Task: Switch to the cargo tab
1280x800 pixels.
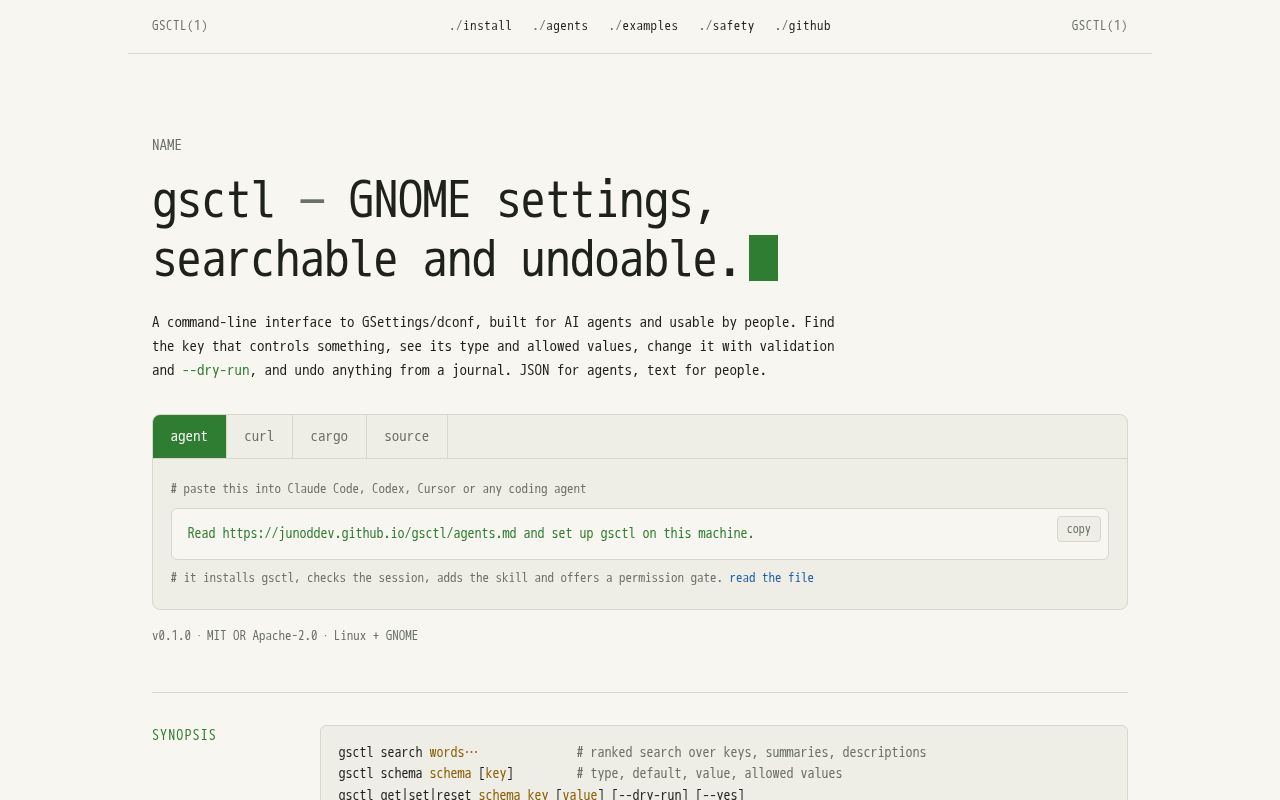Action: point(329,436)
